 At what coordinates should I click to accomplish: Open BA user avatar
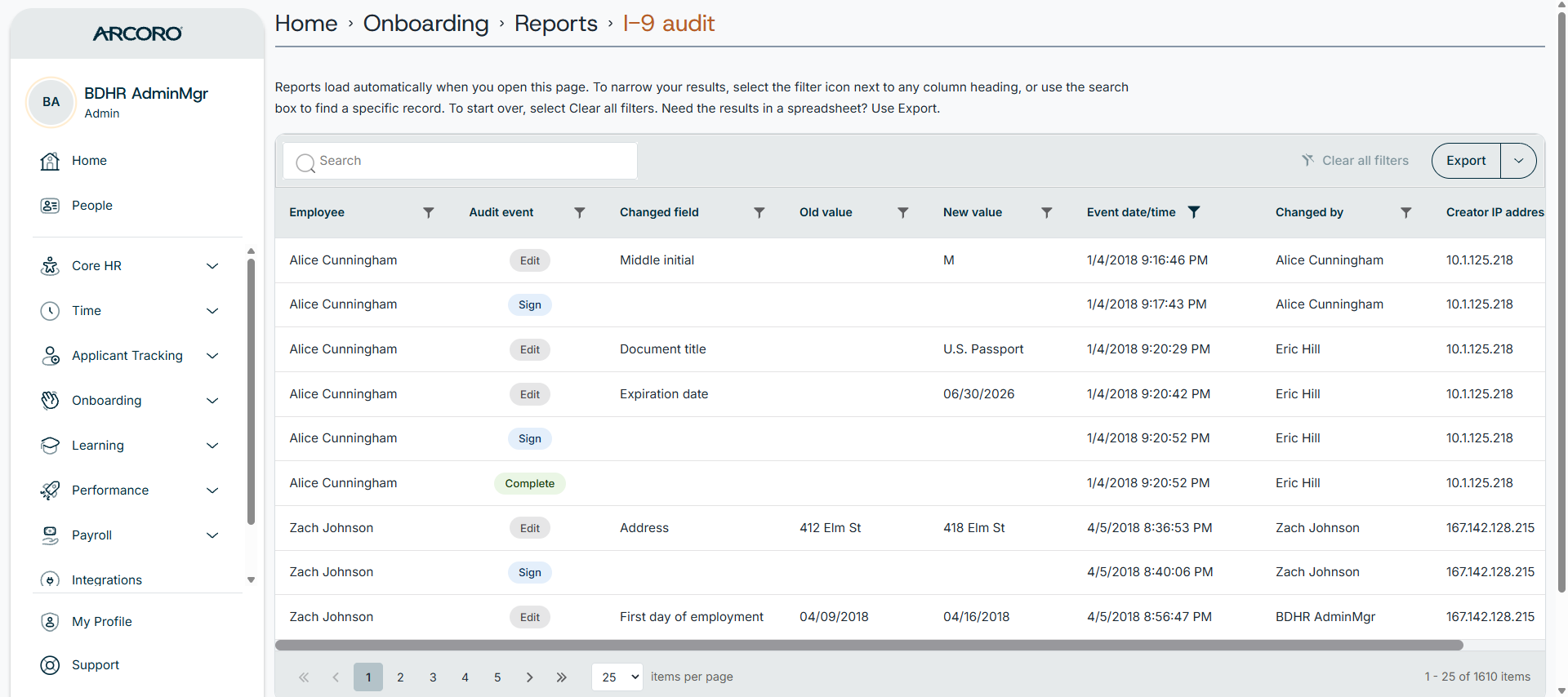(x=51, y=102)
